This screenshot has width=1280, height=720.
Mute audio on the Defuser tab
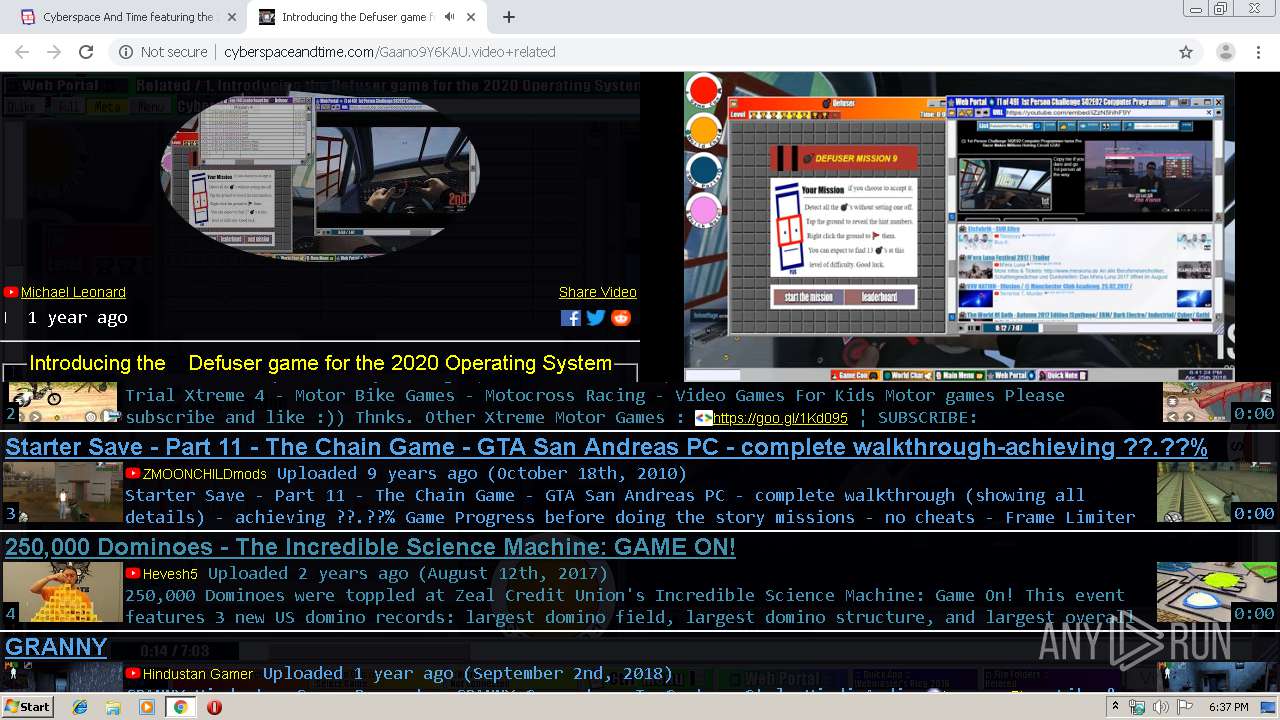tap(449, 17)
